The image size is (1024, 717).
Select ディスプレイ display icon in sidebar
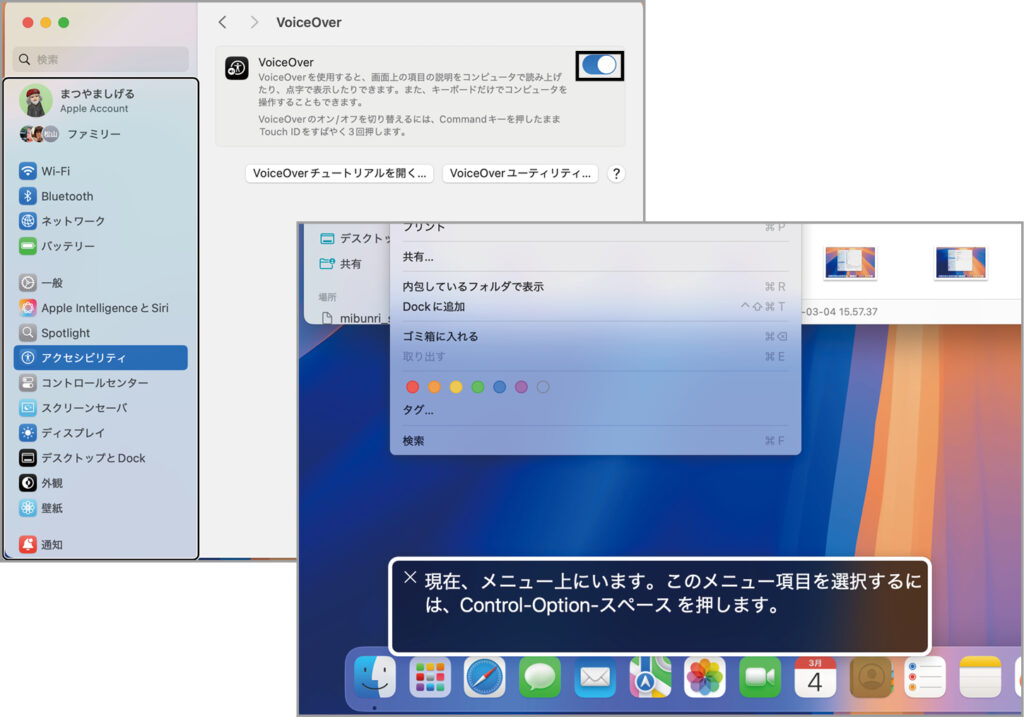[x=27, y=433]
